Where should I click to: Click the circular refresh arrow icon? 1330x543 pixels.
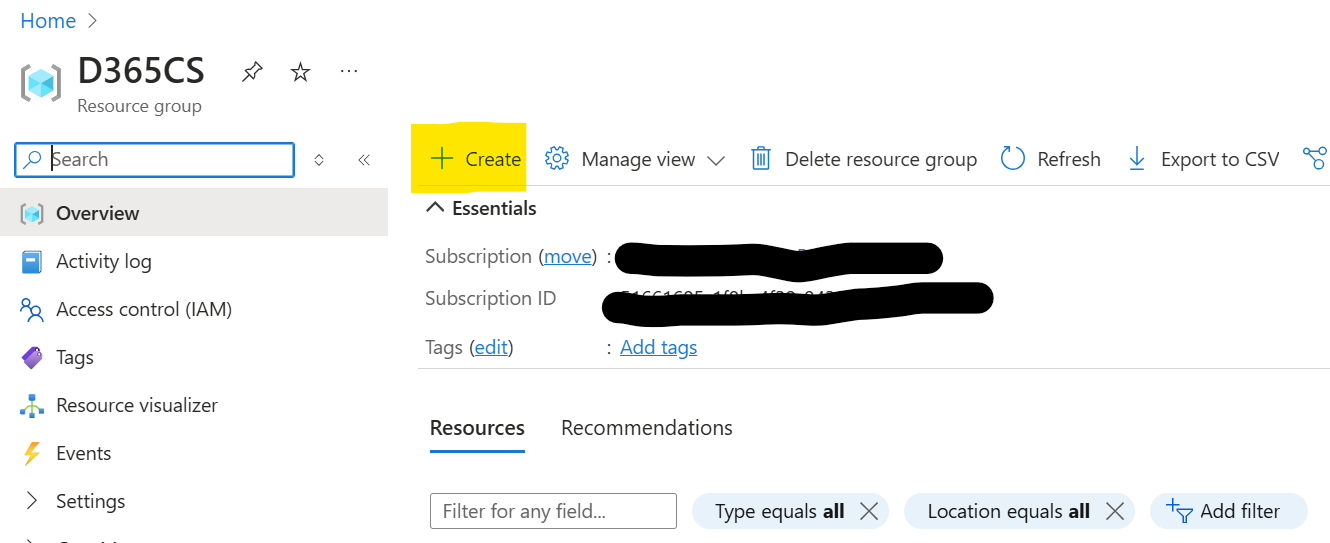tap(1013, 159)
